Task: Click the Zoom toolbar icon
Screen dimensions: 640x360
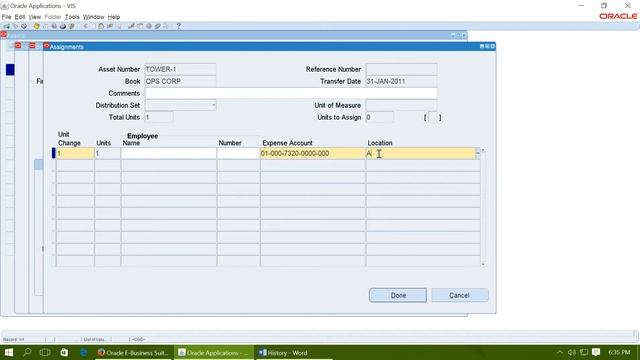Action: (x=140, y=26)
